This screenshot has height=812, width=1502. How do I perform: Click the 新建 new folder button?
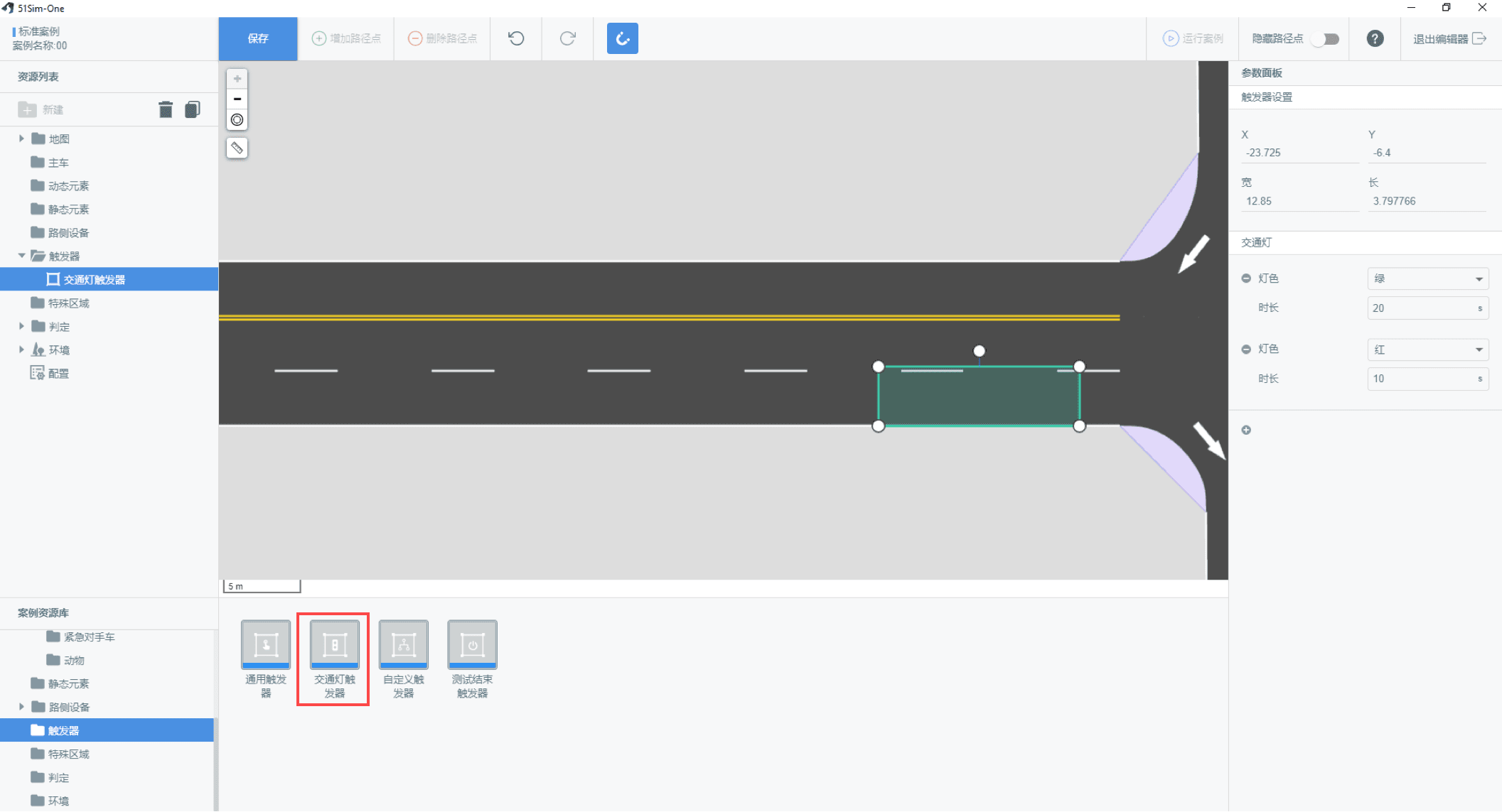(x=41, y=109)
